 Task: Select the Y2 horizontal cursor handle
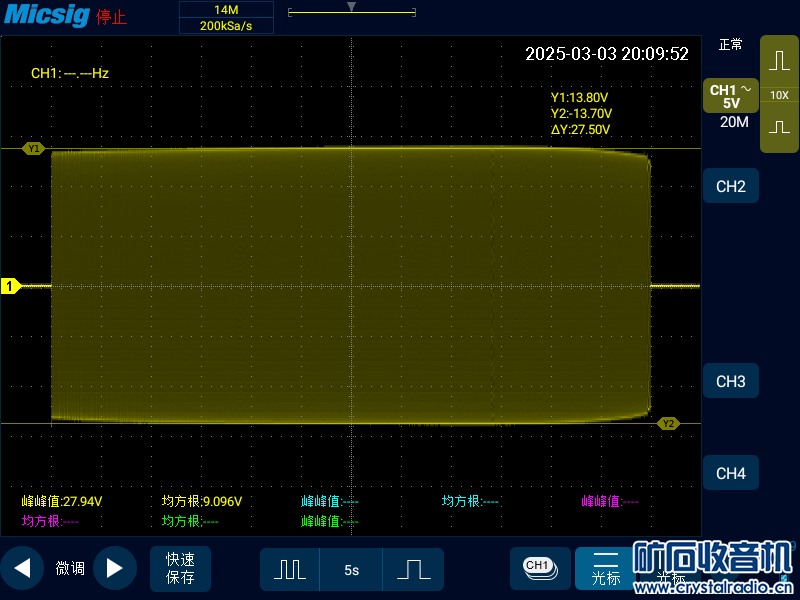(x=667, y=423)
